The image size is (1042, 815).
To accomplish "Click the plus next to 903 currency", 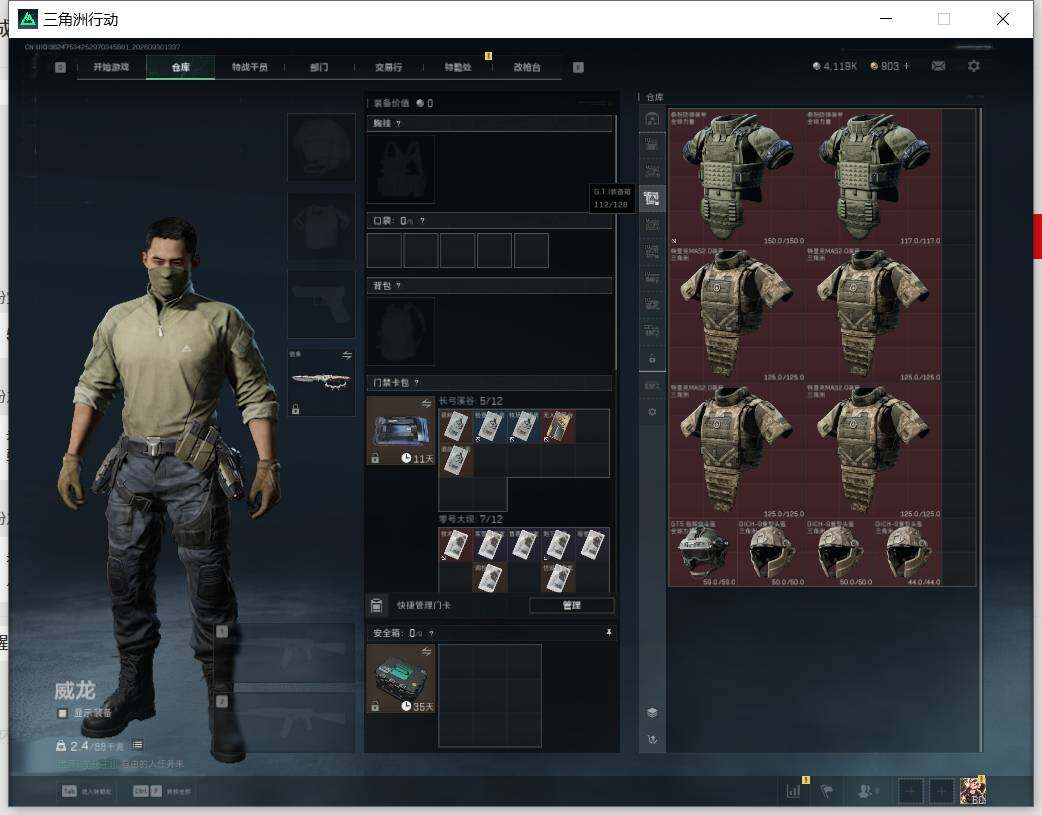I will coord(906,66).
